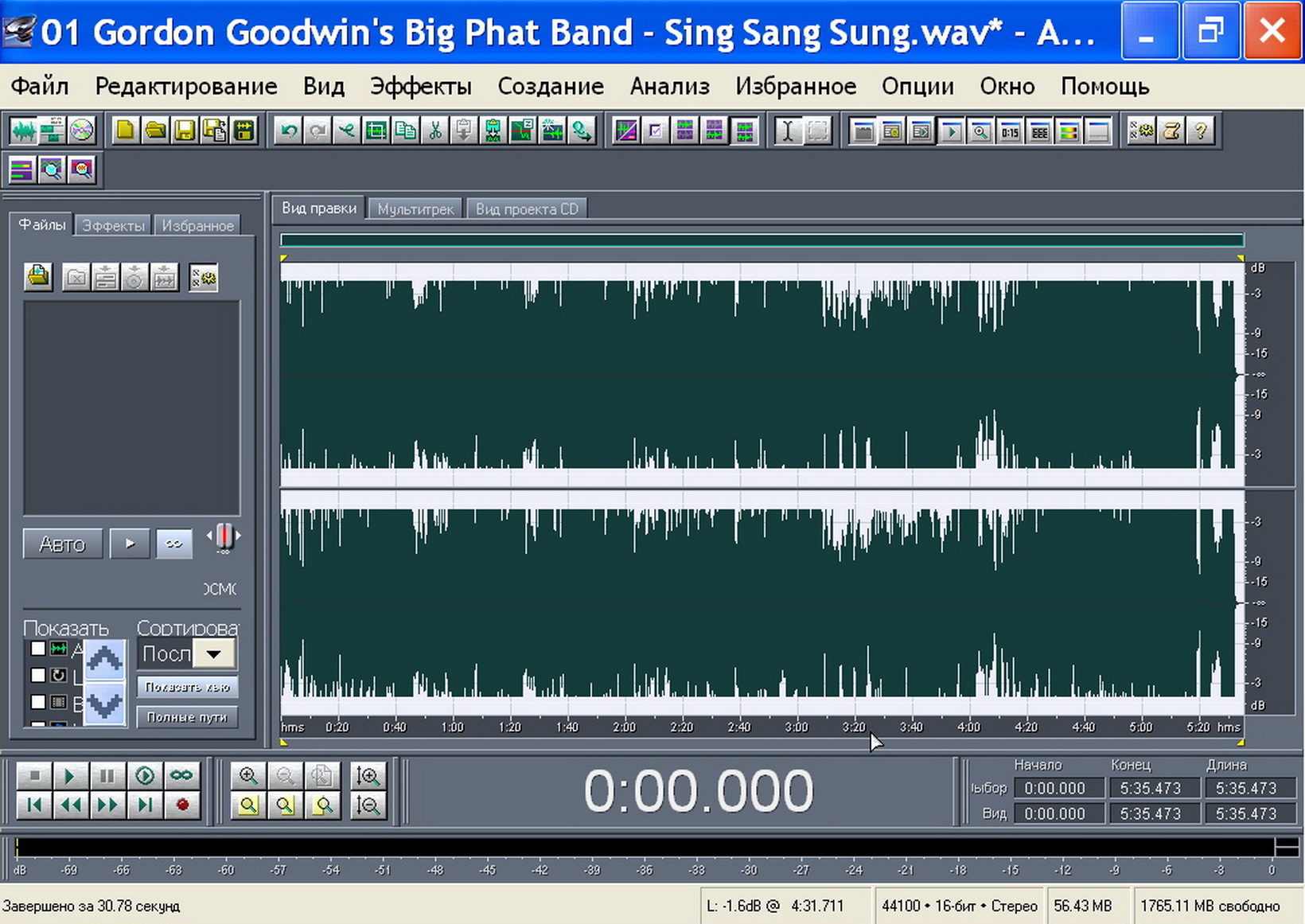
Task: Check the loop files show checkbox
Action: [37, 675]
